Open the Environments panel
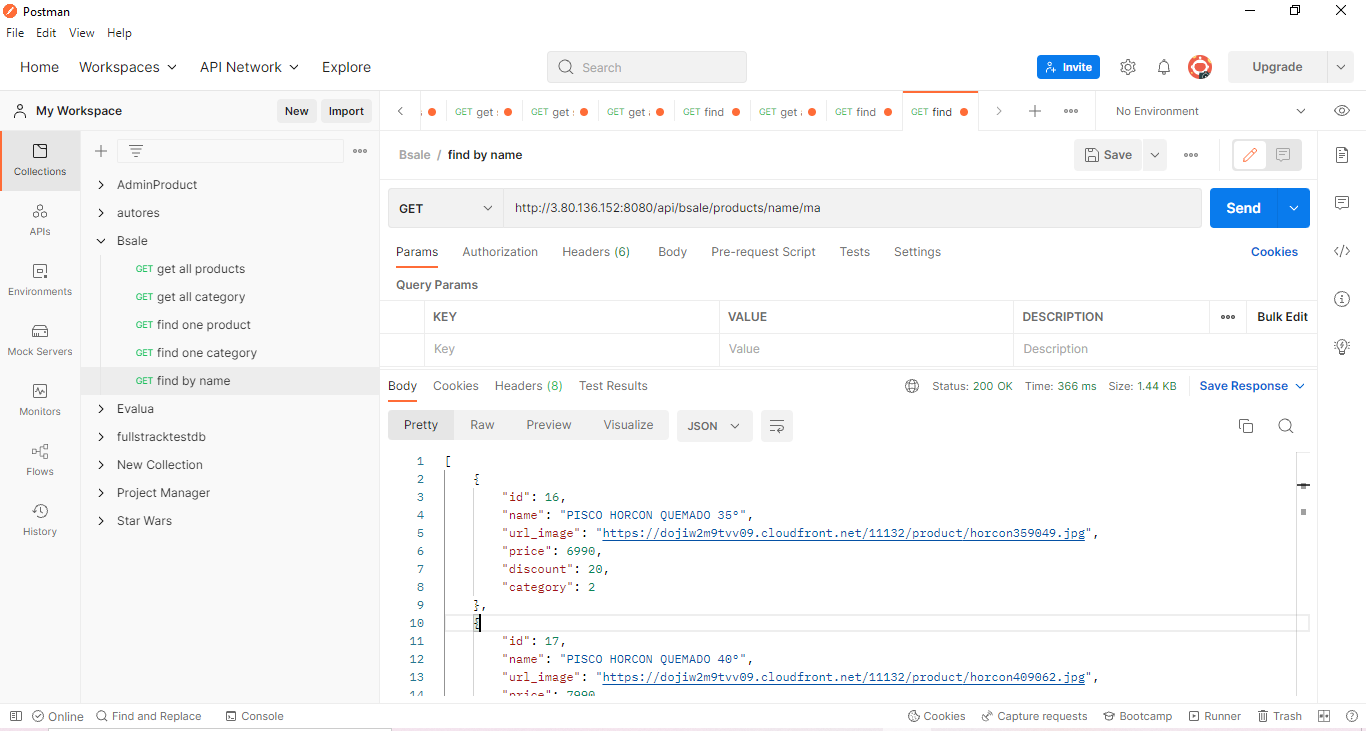 39,280
